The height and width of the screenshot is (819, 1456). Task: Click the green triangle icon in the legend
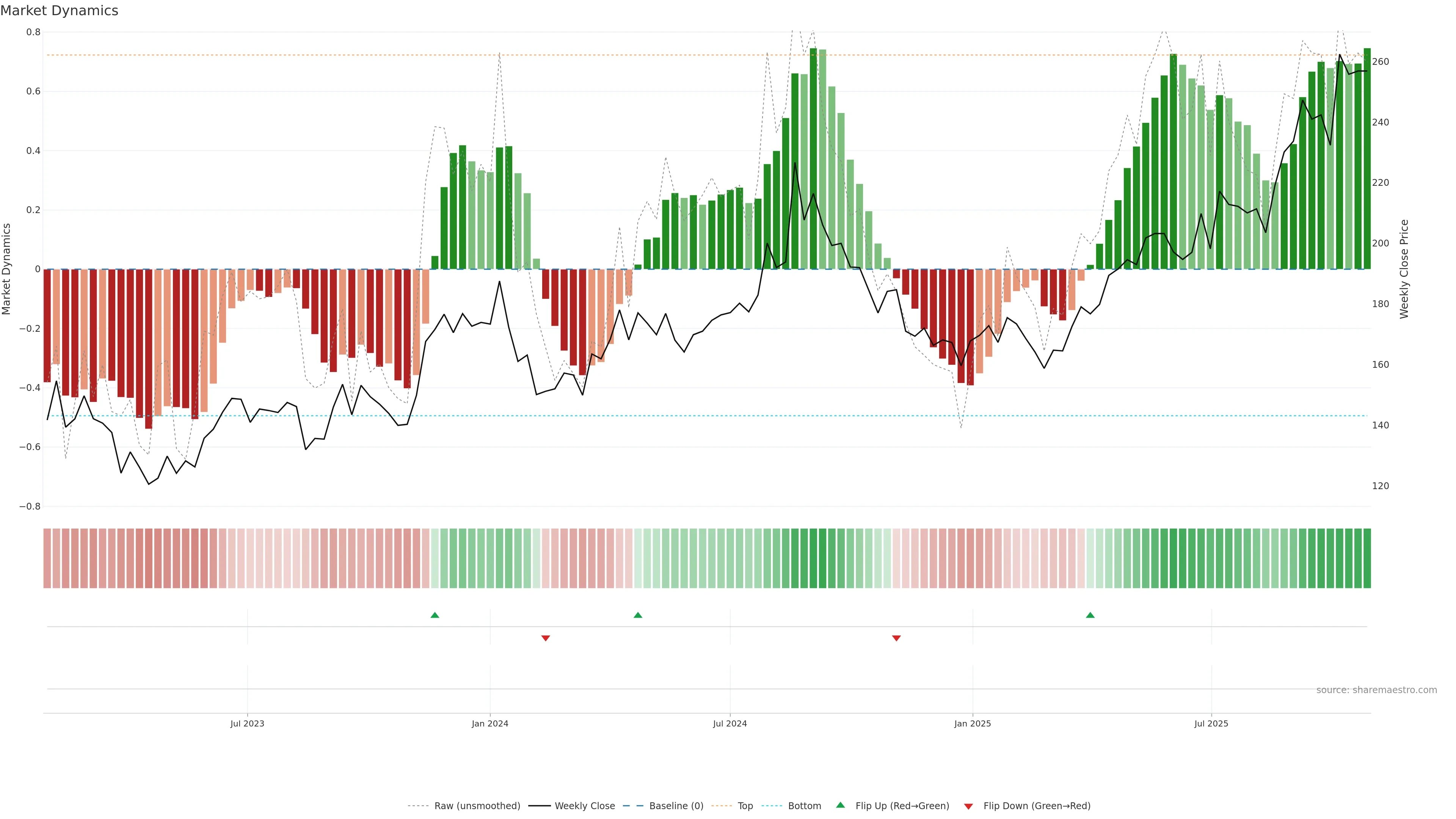pos(841,805)
